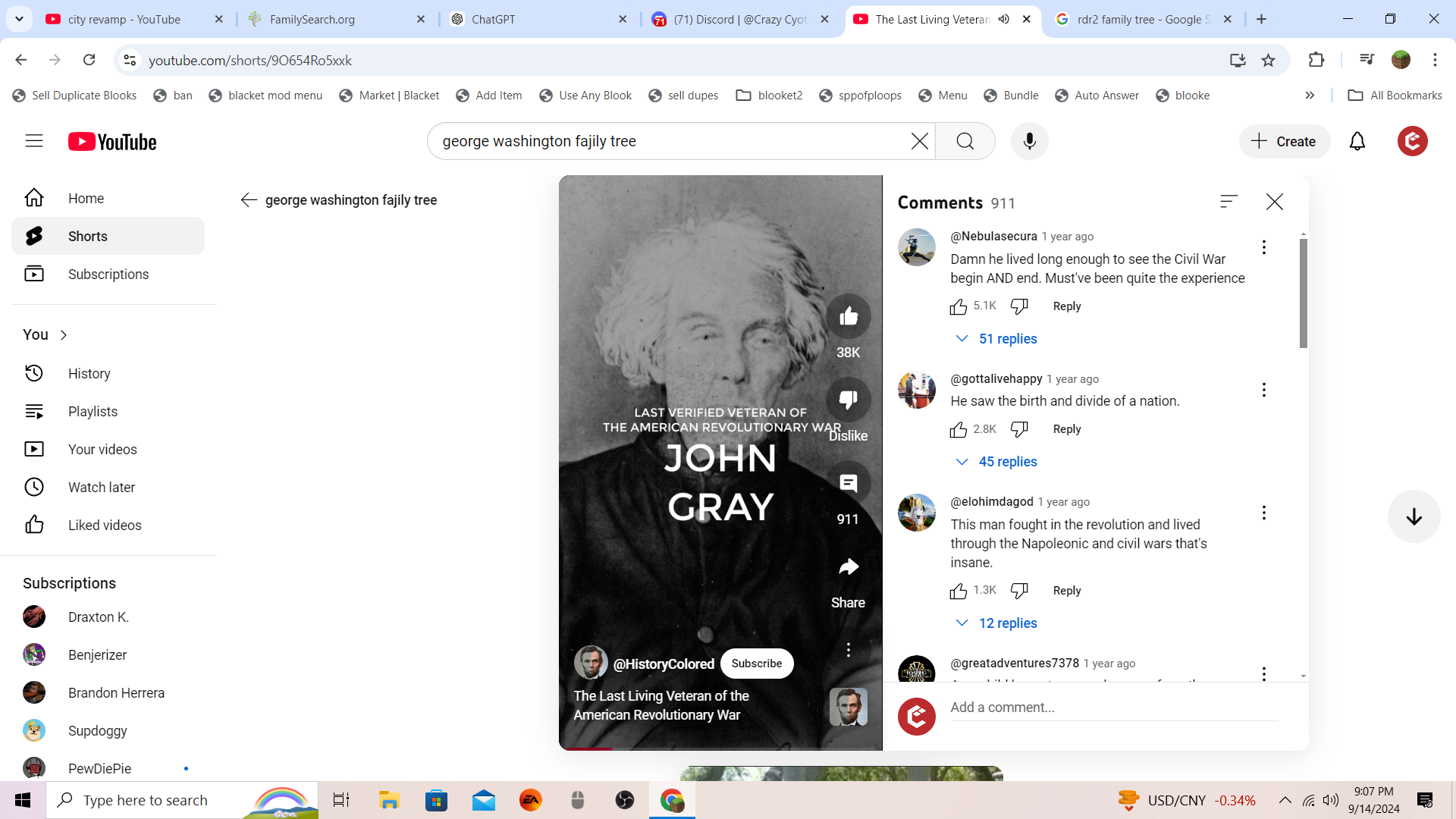This screenshot has width=1456, height=819.
Task: Reply to the @gottalivehappy comment
Action: point(1066,429)
